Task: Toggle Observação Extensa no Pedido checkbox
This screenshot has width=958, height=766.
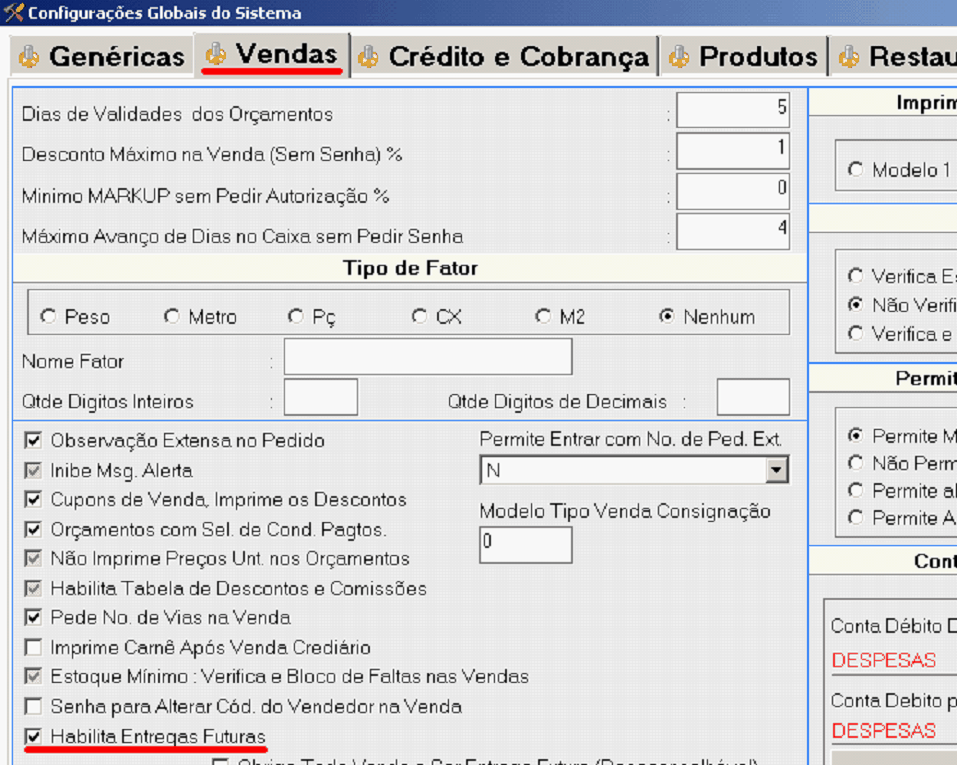Action: tap(34, 440)
